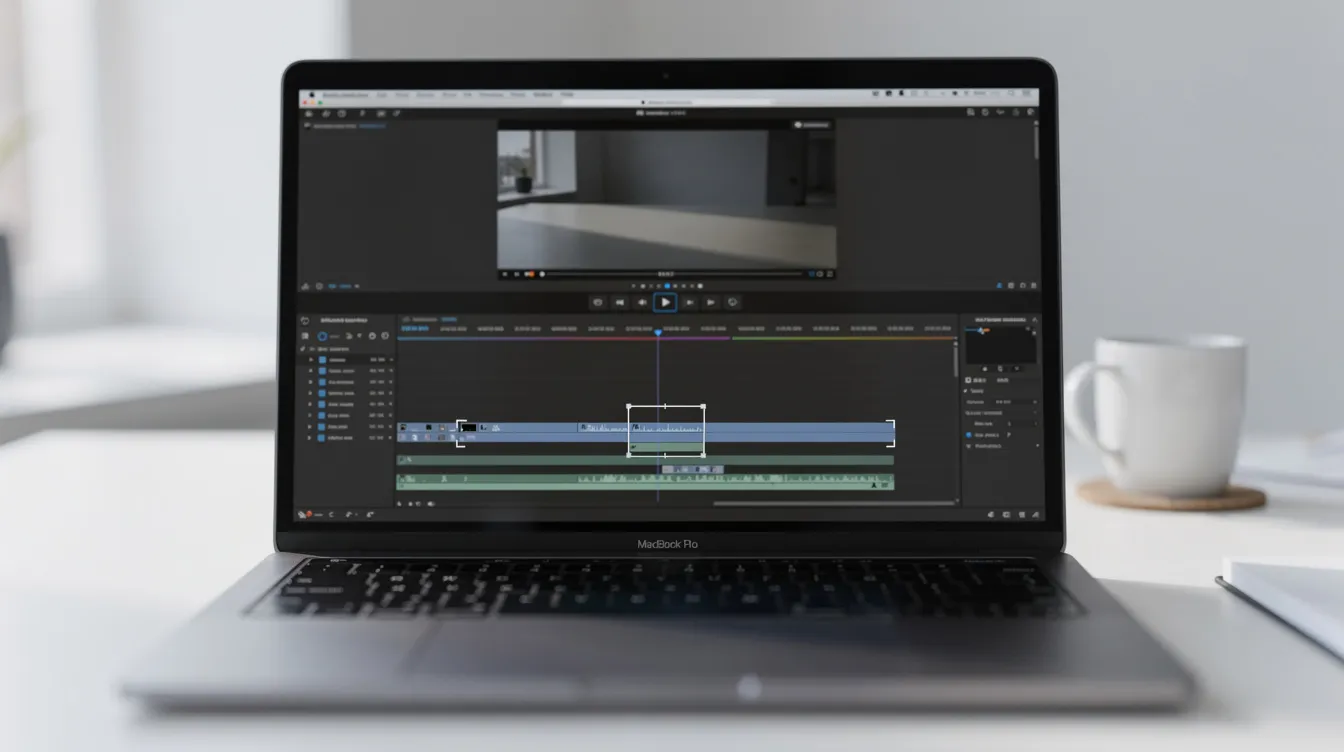Click the timeline's horizontal scrollbar thumb
1344x752 pixels.
[x=833, y=503]
